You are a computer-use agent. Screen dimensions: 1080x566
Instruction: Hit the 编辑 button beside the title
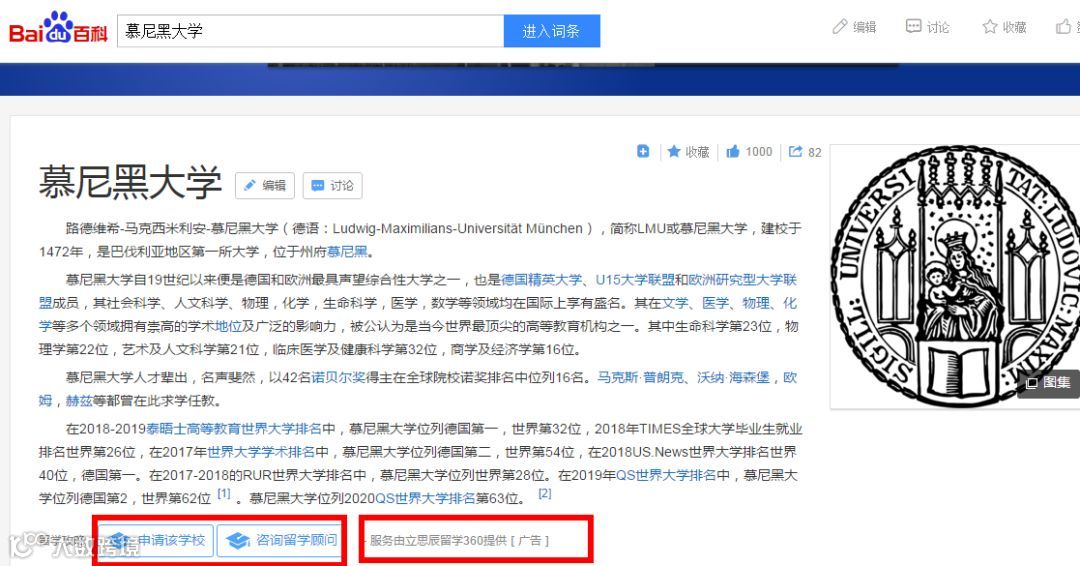tap(264, 185)
